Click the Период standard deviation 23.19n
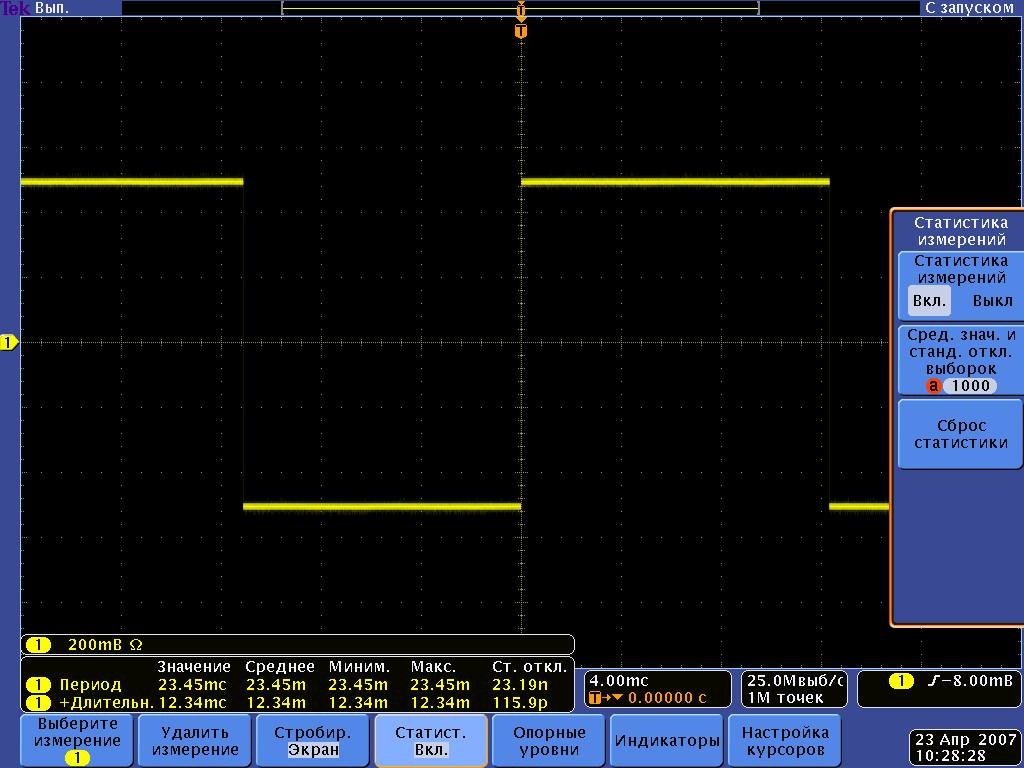Image resolution: width=1024 pixels, height=768 pixels. pos(520,685)
